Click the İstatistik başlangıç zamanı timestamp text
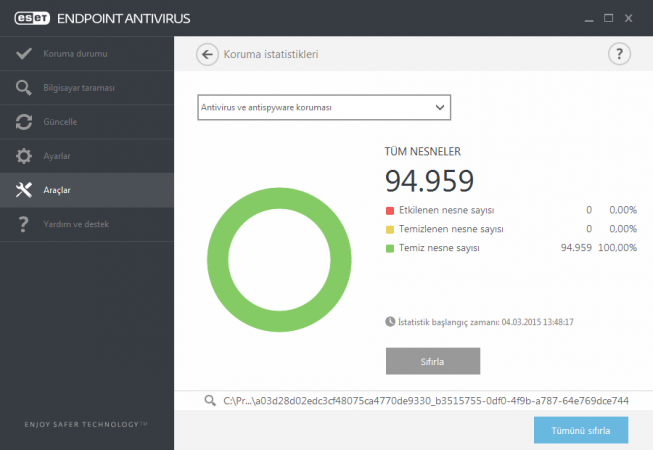Screen dimensions: 653x450 coord(486,322)
